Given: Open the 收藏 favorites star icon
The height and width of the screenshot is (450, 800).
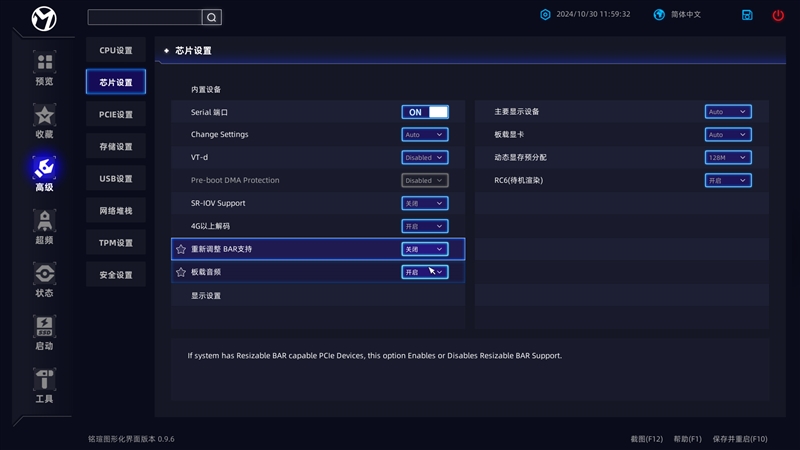Looking at the screenshot, I should (x=44, y=115).
